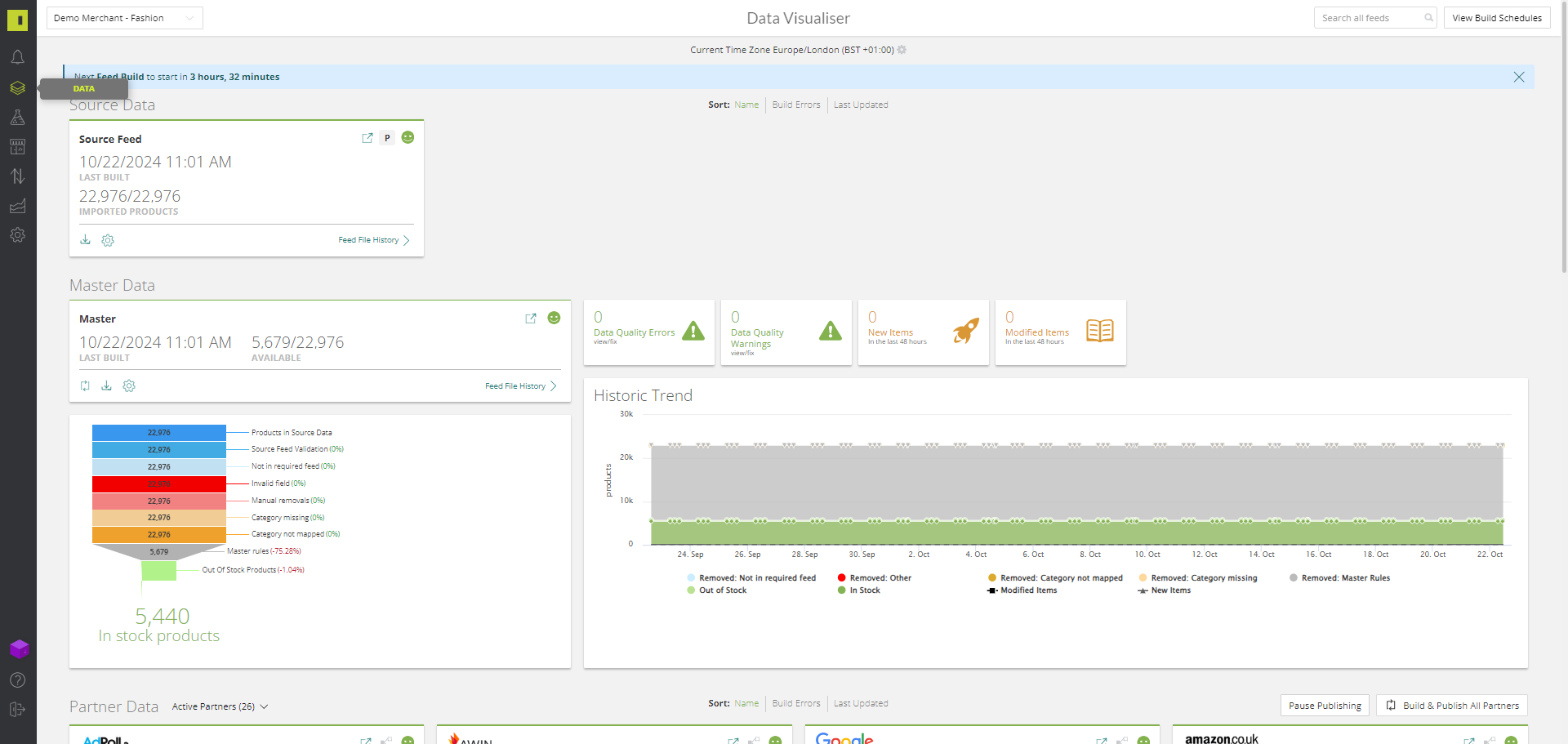
Task: Click the help question mark icon
Action: pyautogui.click(x=17, y=680)
